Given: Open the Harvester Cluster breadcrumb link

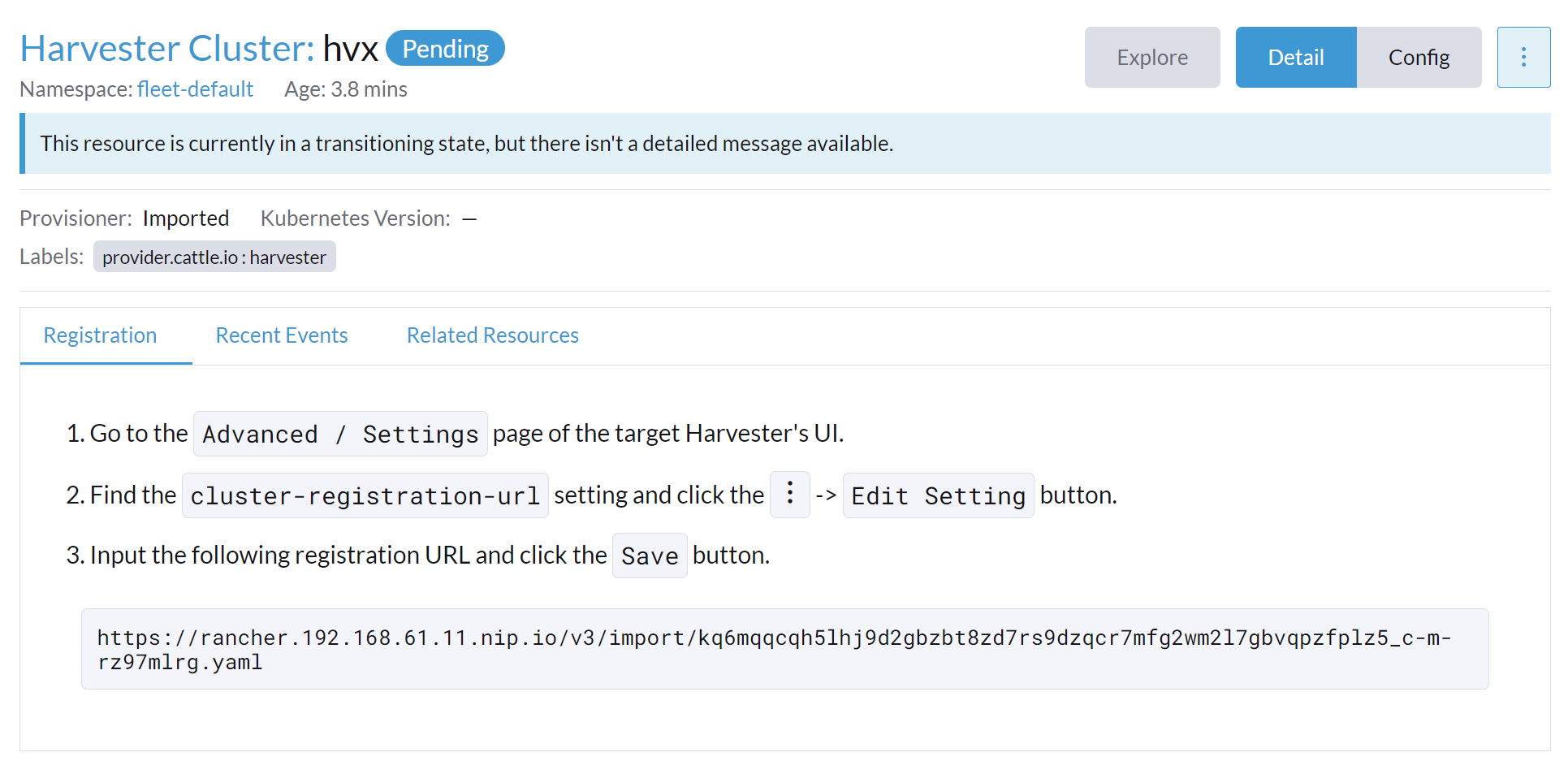Looking at the screenshot, I should [x=166, y=49].
